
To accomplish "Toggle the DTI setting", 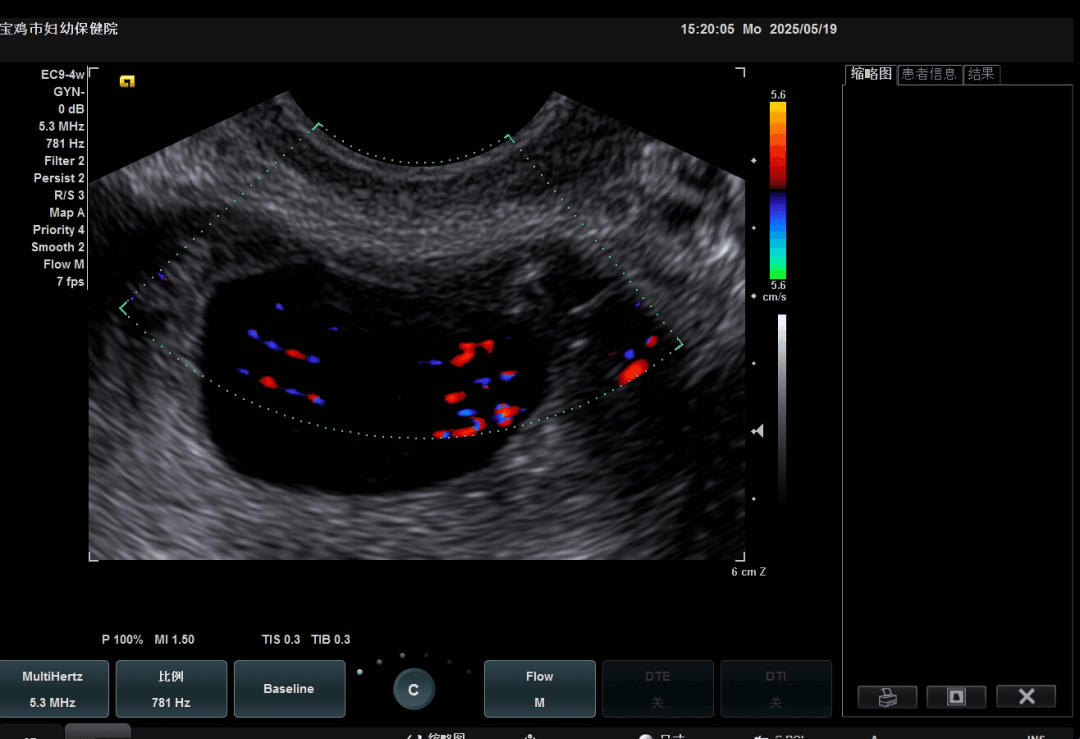I will [x=775, y=689].
